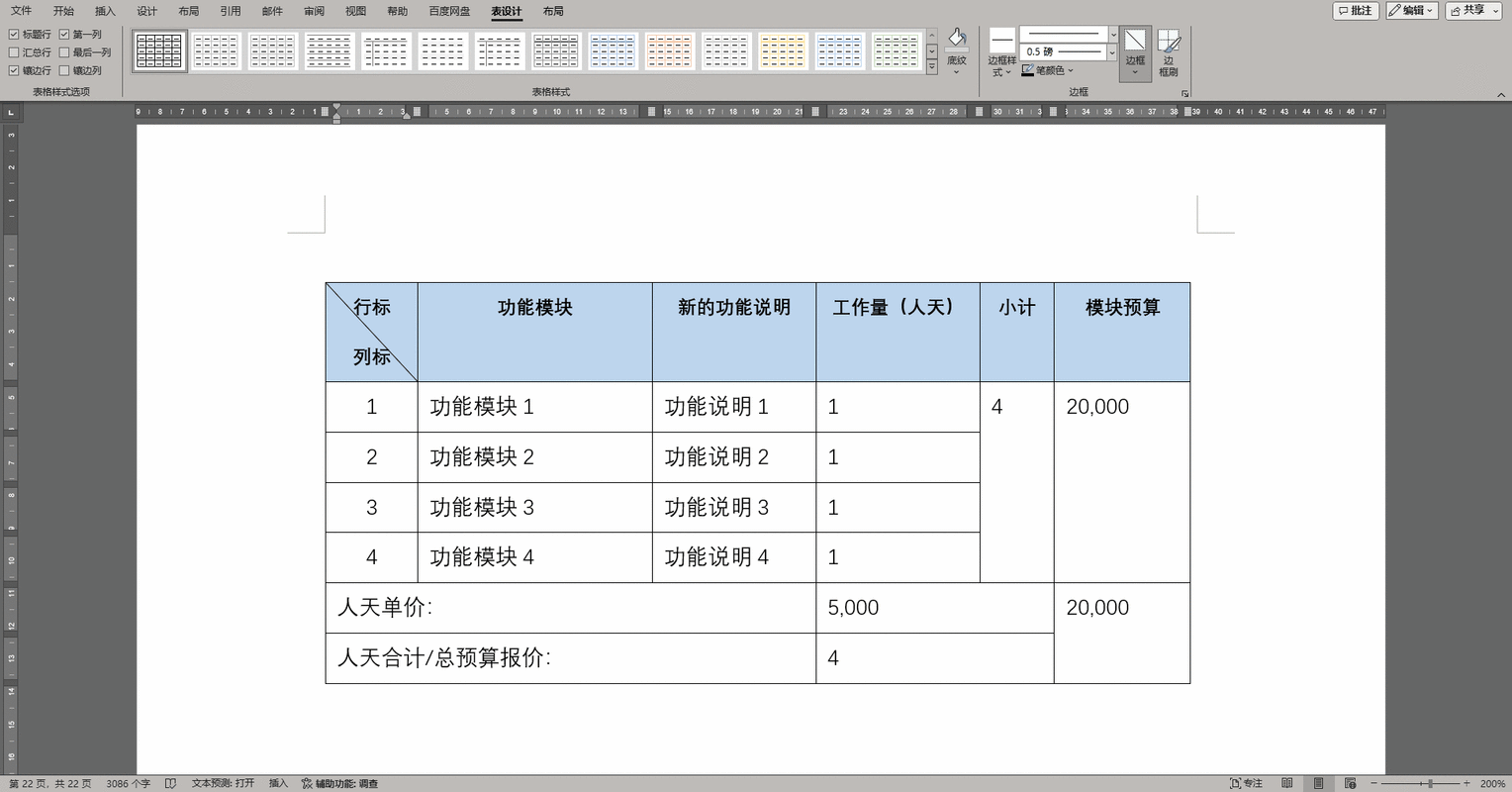Click 文本预测: 打开 in status bar

pos(223,783)
